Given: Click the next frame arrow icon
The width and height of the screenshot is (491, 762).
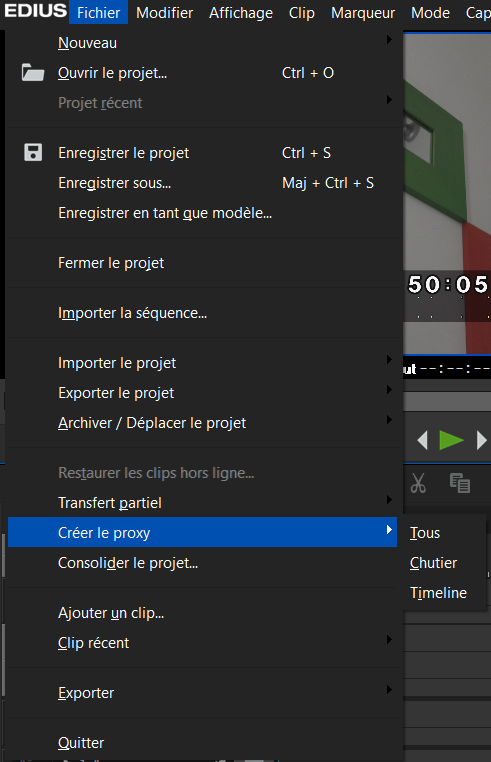Looking at the screenshot, I should tap(482, 440).
